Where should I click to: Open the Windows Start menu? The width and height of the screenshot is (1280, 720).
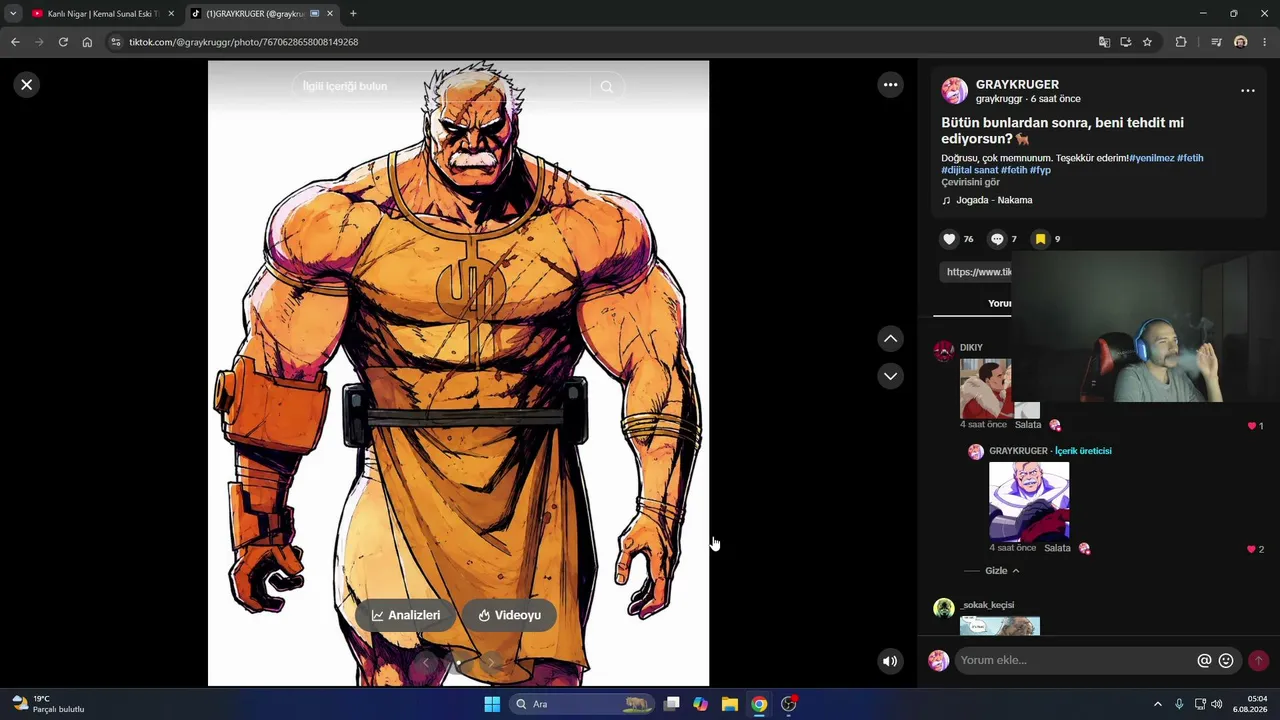pos(492,704)
